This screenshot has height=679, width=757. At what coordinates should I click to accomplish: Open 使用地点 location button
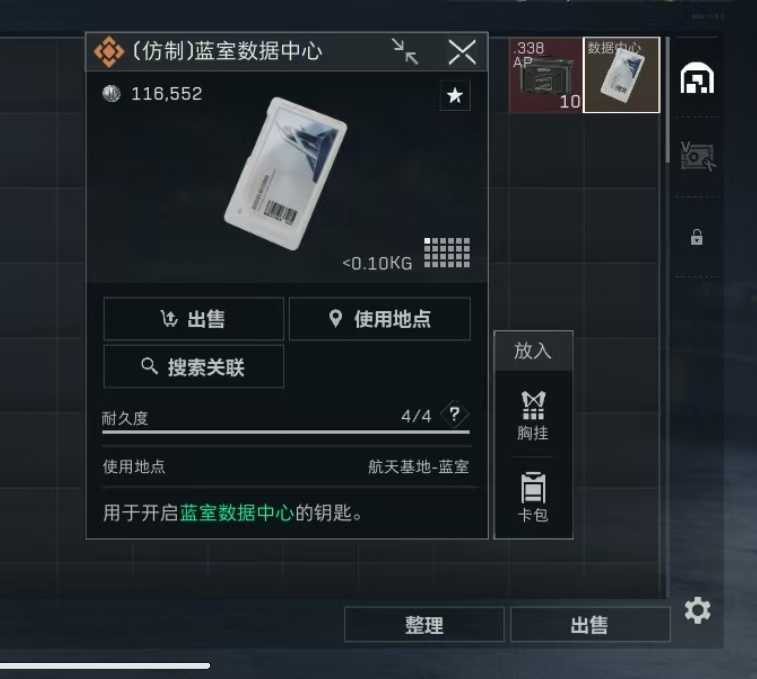click(x=379, y=319)
